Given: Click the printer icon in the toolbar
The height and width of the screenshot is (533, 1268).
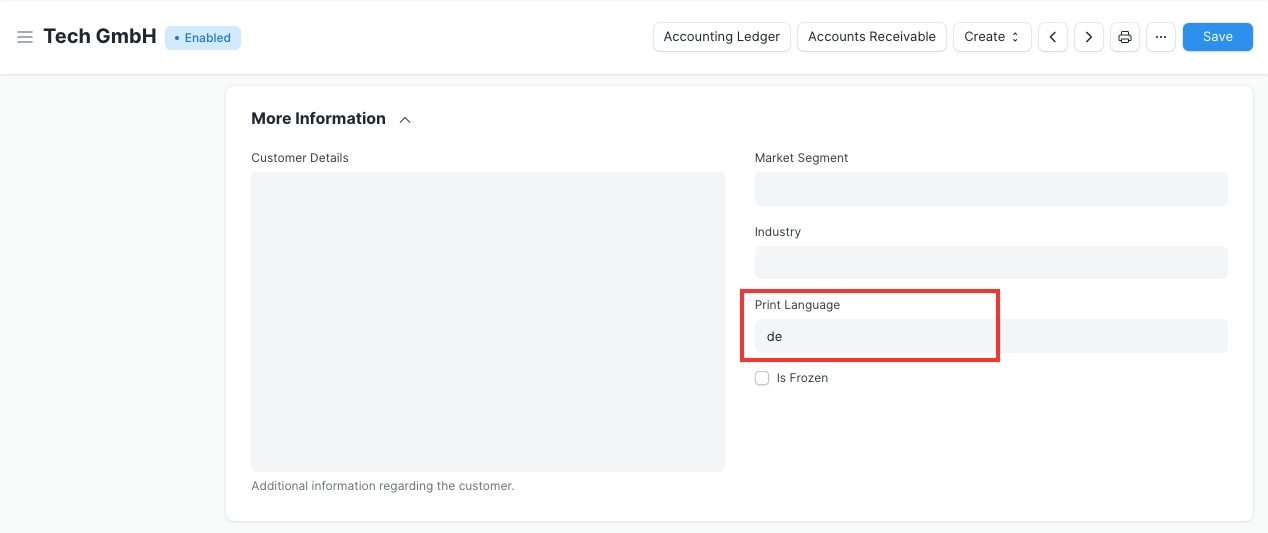Looking at the screenshot, I should (x=1124, y=37).
